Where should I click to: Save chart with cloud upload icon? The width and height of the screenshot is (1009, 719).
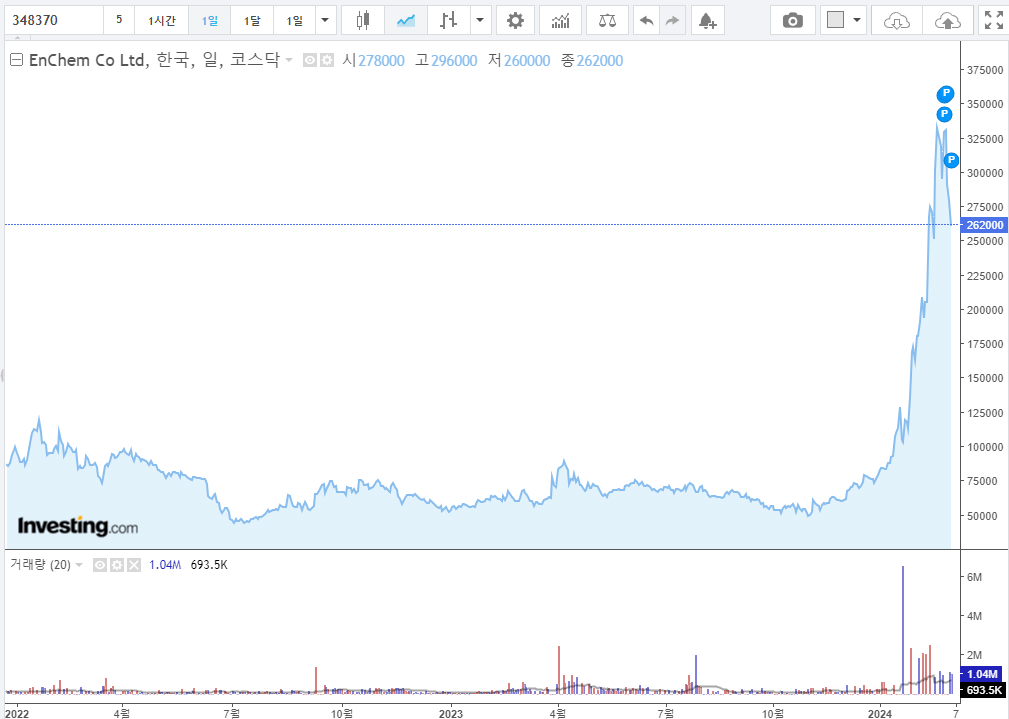point(947,20)
